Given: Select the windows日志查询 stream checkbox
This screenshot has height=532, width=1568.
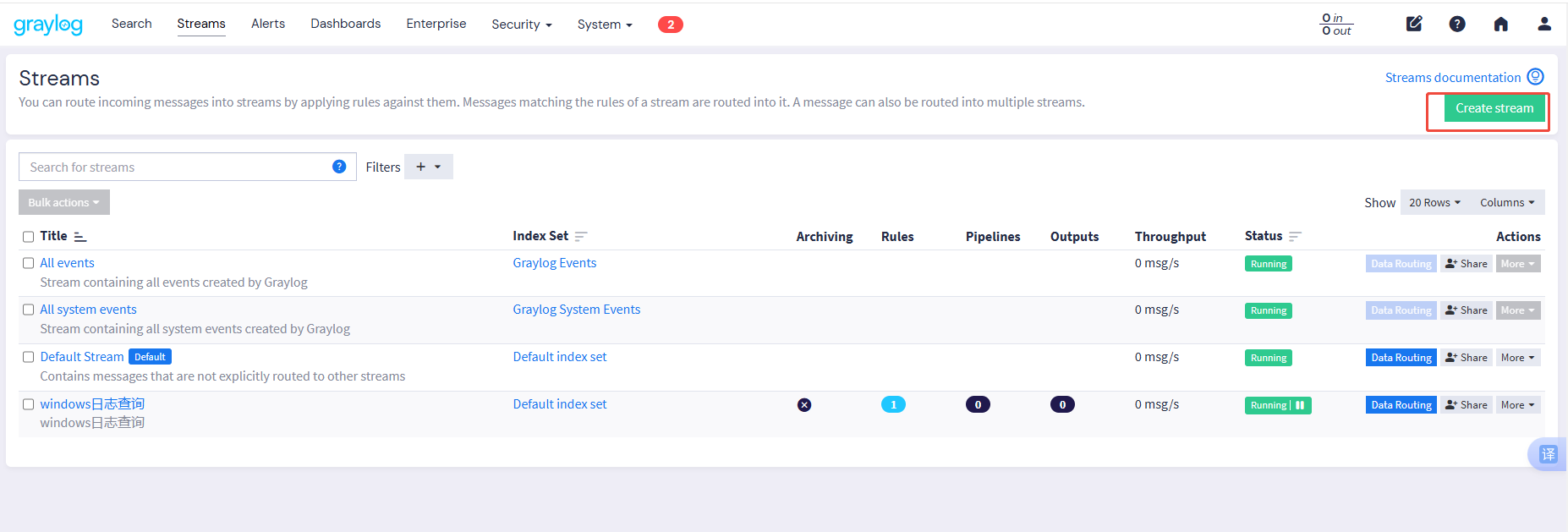Looking at the screenshot, I should [x=28, y=404].
